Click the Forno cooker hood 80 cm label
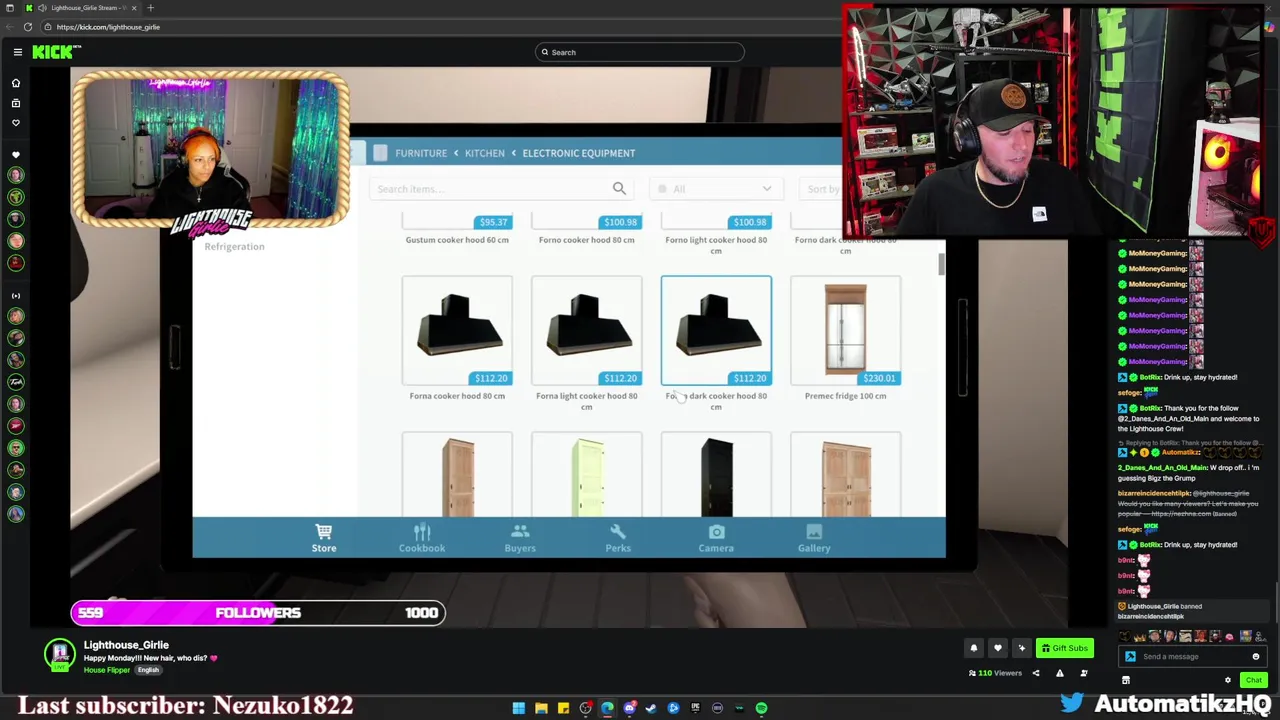Image resolution: width=1280 pixels, height=720 pixels. coord(586,240)
